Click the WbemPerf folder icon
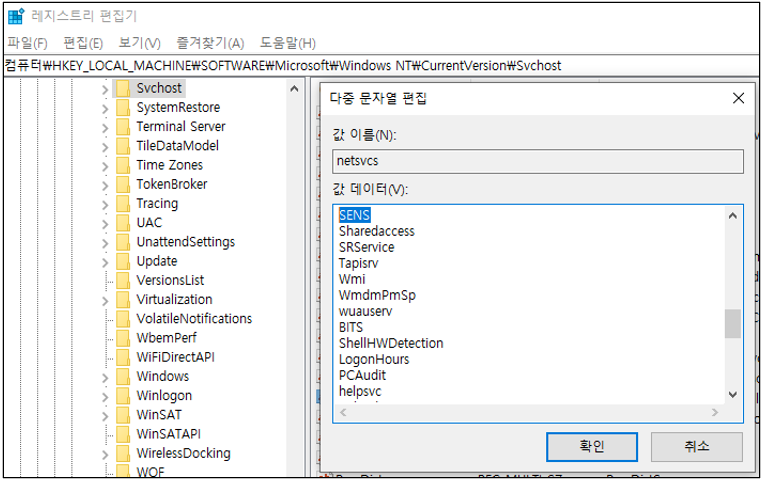 point(122,338)
